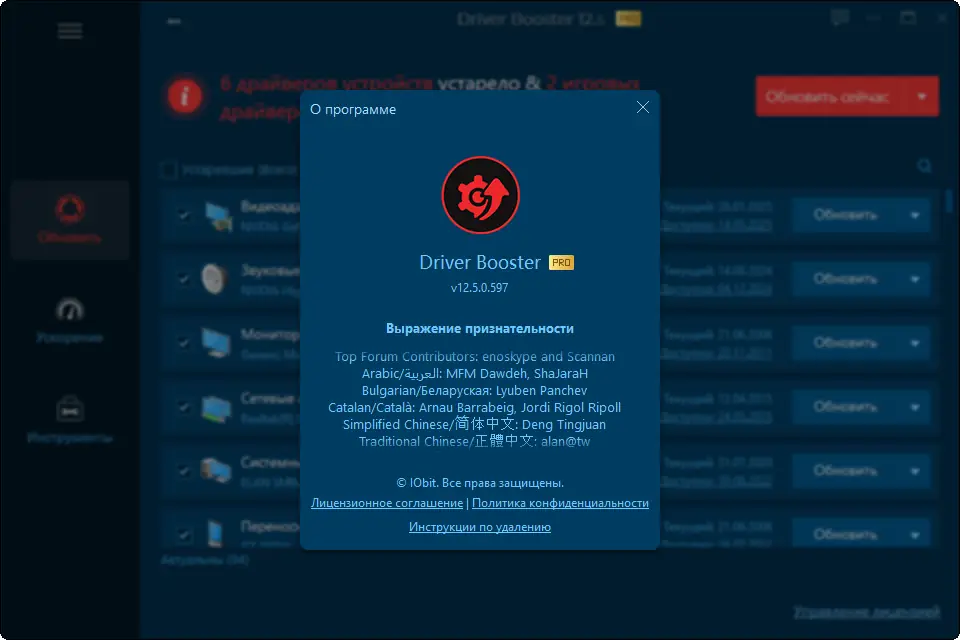Expand dropdown arrow in the Переносные row

click(x=915, y=535)
